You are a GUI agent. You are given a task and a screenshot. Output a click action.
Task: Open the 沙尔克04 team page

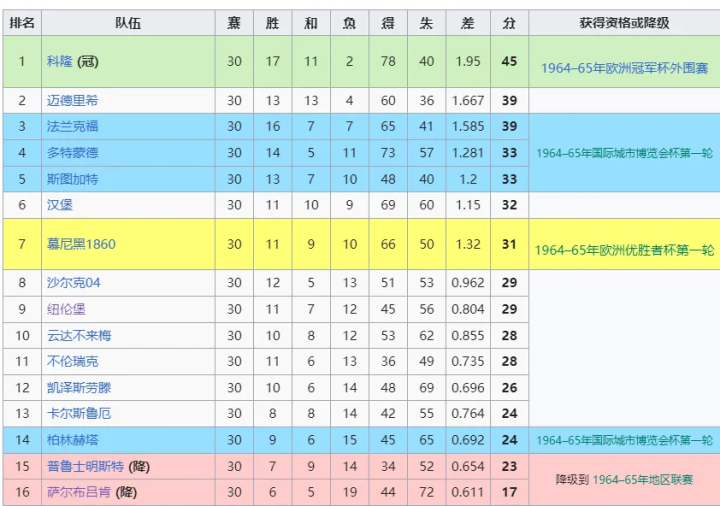pyautogui.click(x=73, y=283)
